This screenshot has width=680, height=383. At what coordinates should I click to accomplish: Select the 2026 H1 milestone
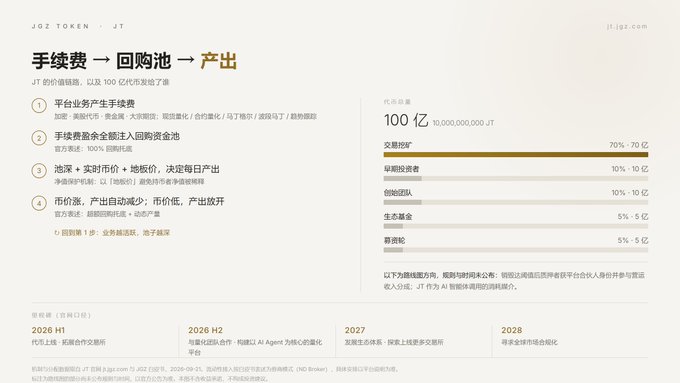click(48, 330)
